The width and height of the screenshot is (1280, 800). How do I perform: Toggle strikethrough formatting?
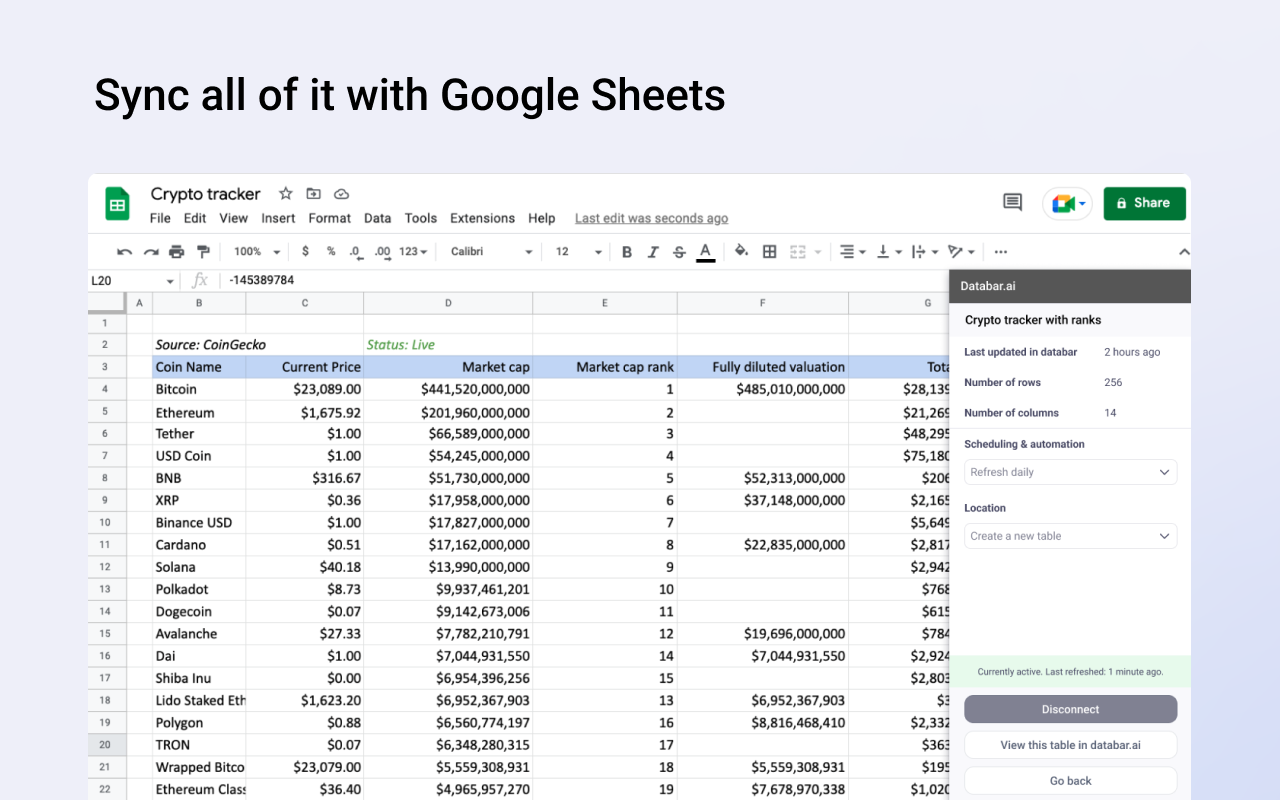coord(680,252)
